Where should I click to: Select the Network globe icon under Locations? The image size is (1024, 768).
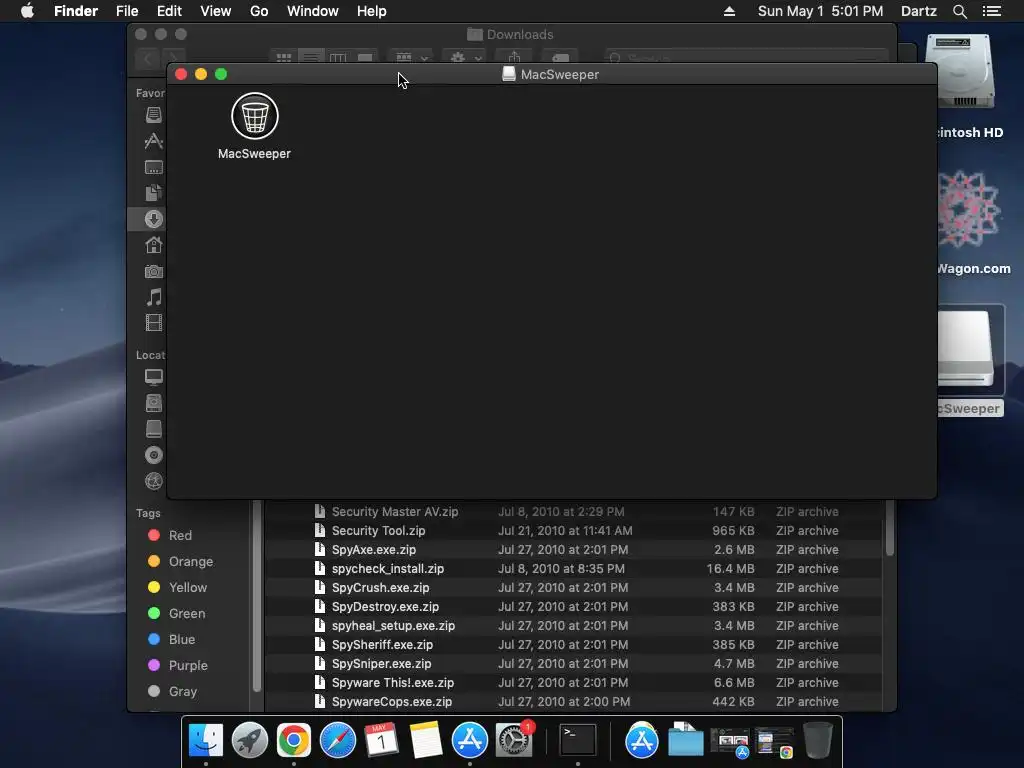153,481
